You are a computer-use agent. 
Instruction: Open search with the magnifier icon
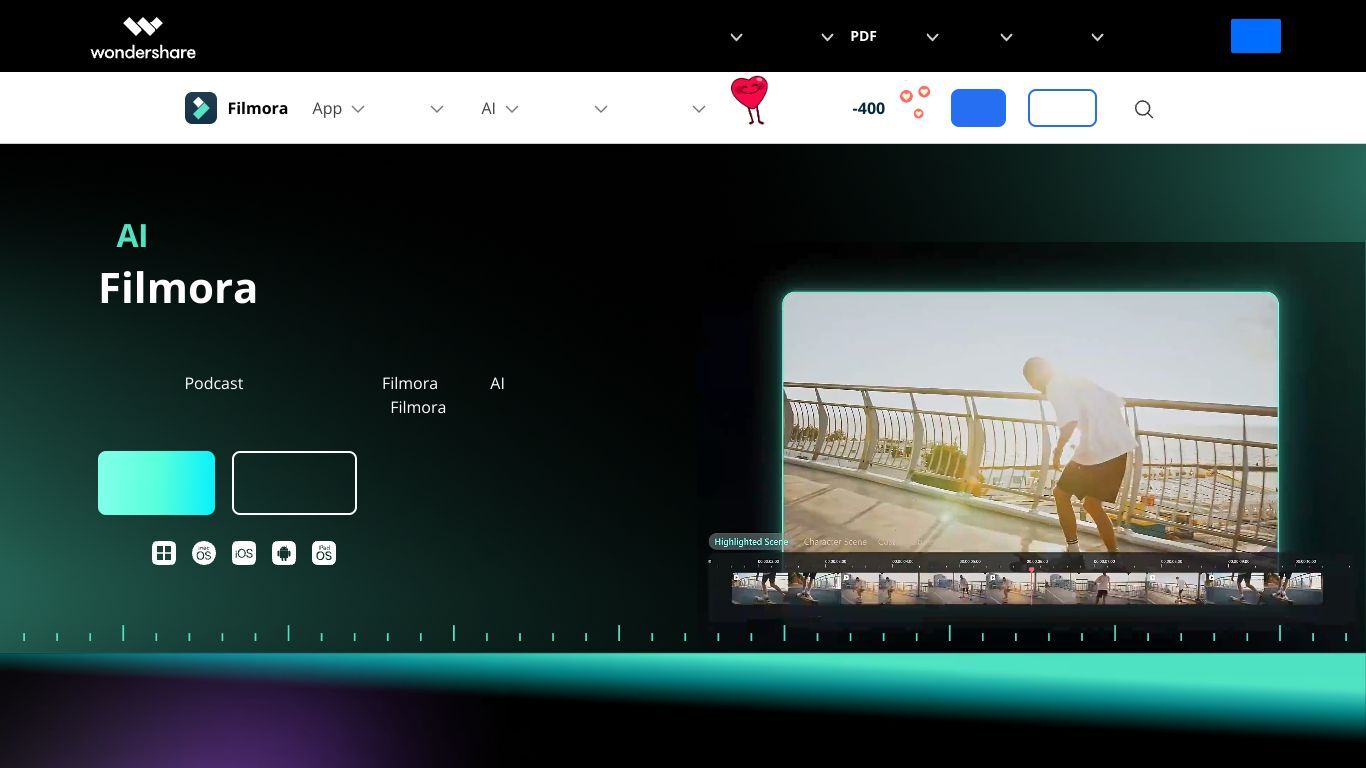point(1144,109)
